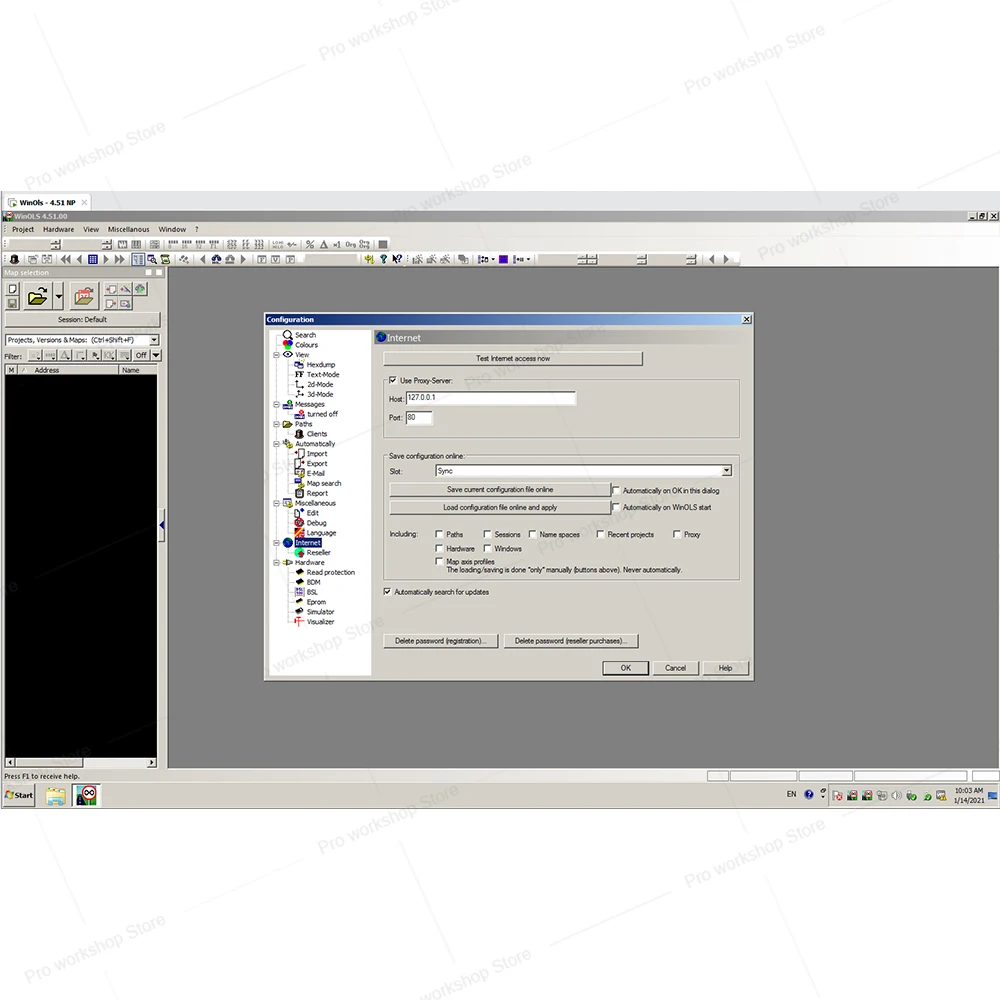Check the Map axis profiles checkbox
The height and width of the screenshot is (1000, 1000).
click(439, 561)
